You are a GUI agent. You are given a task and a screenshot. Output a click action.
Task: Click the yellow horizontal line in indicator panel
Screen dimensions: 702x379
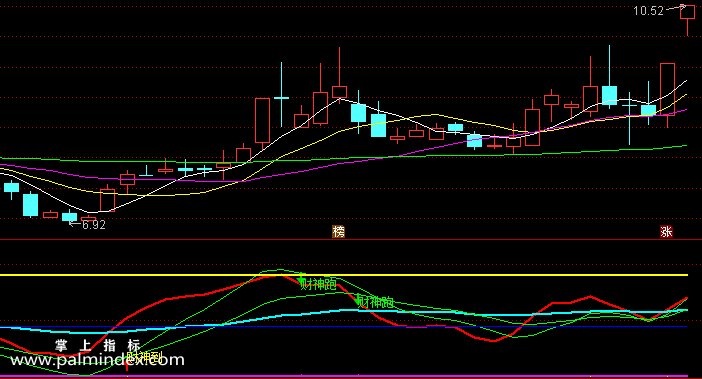(x=344, y=275)
